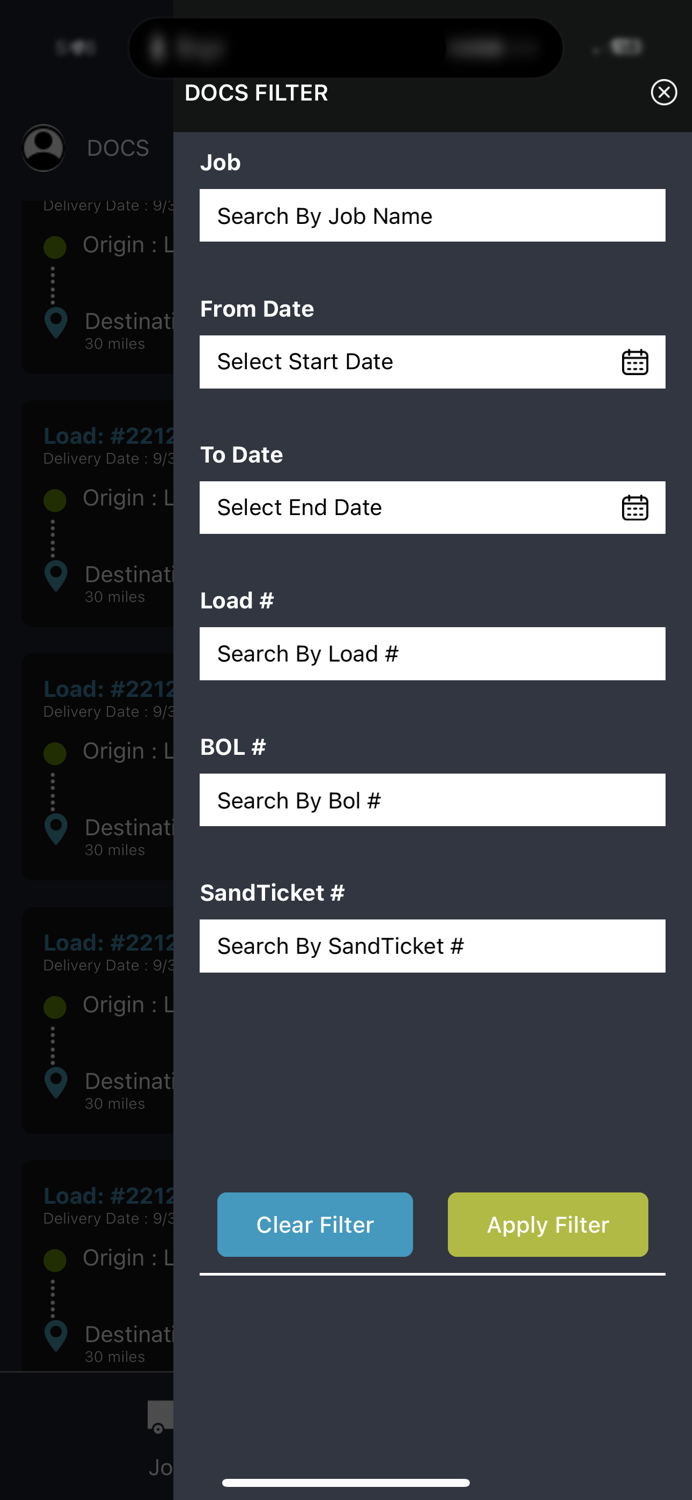Tap the profile avatar next to DOCS
The width and height of the screenshot is (692, 1500).
click(43, 147)
